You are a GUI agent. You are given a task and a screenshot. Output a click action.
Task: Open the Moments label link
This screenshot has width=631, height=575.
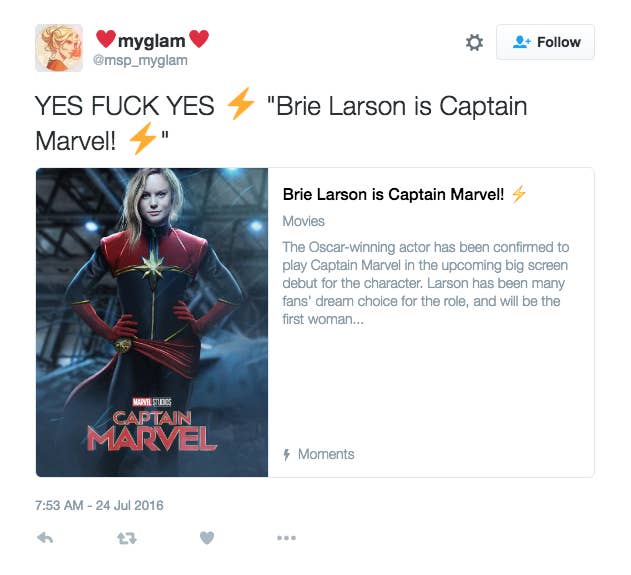326,454
